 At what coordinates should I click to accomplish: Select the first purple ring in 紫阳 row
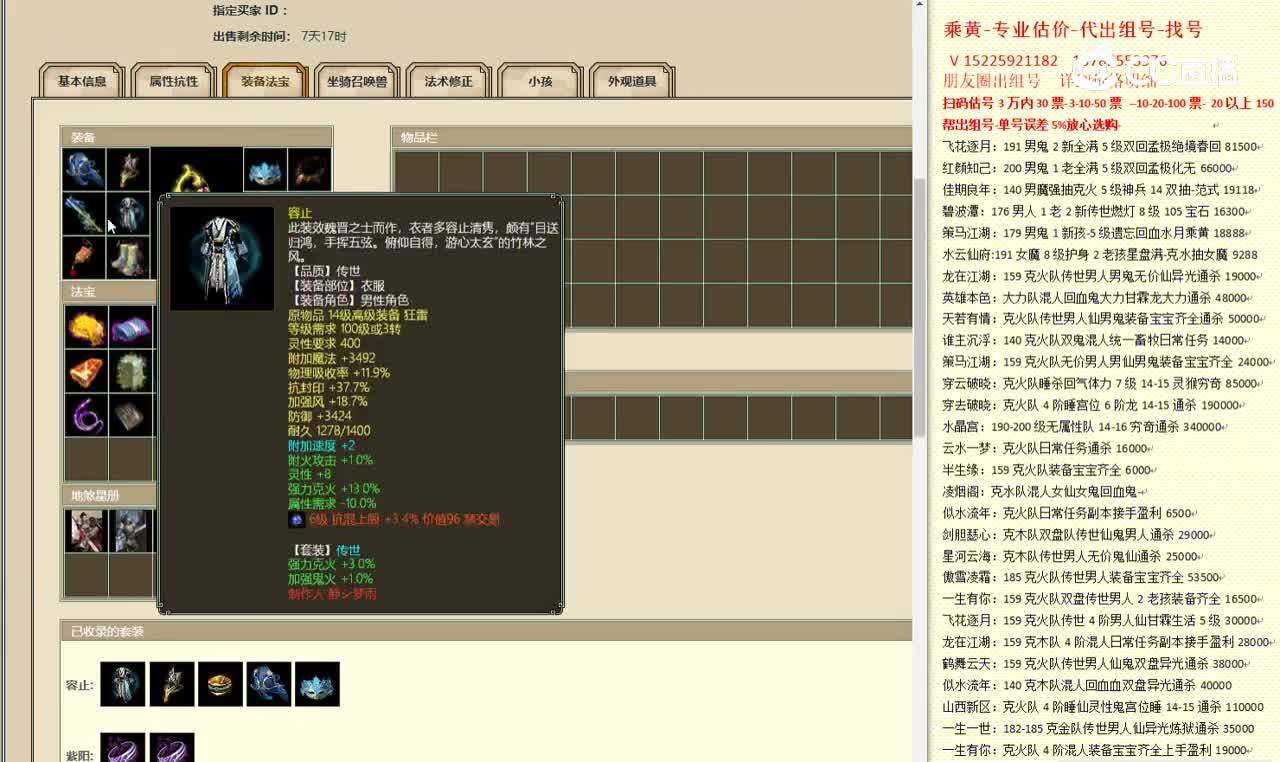coord(123,748)
